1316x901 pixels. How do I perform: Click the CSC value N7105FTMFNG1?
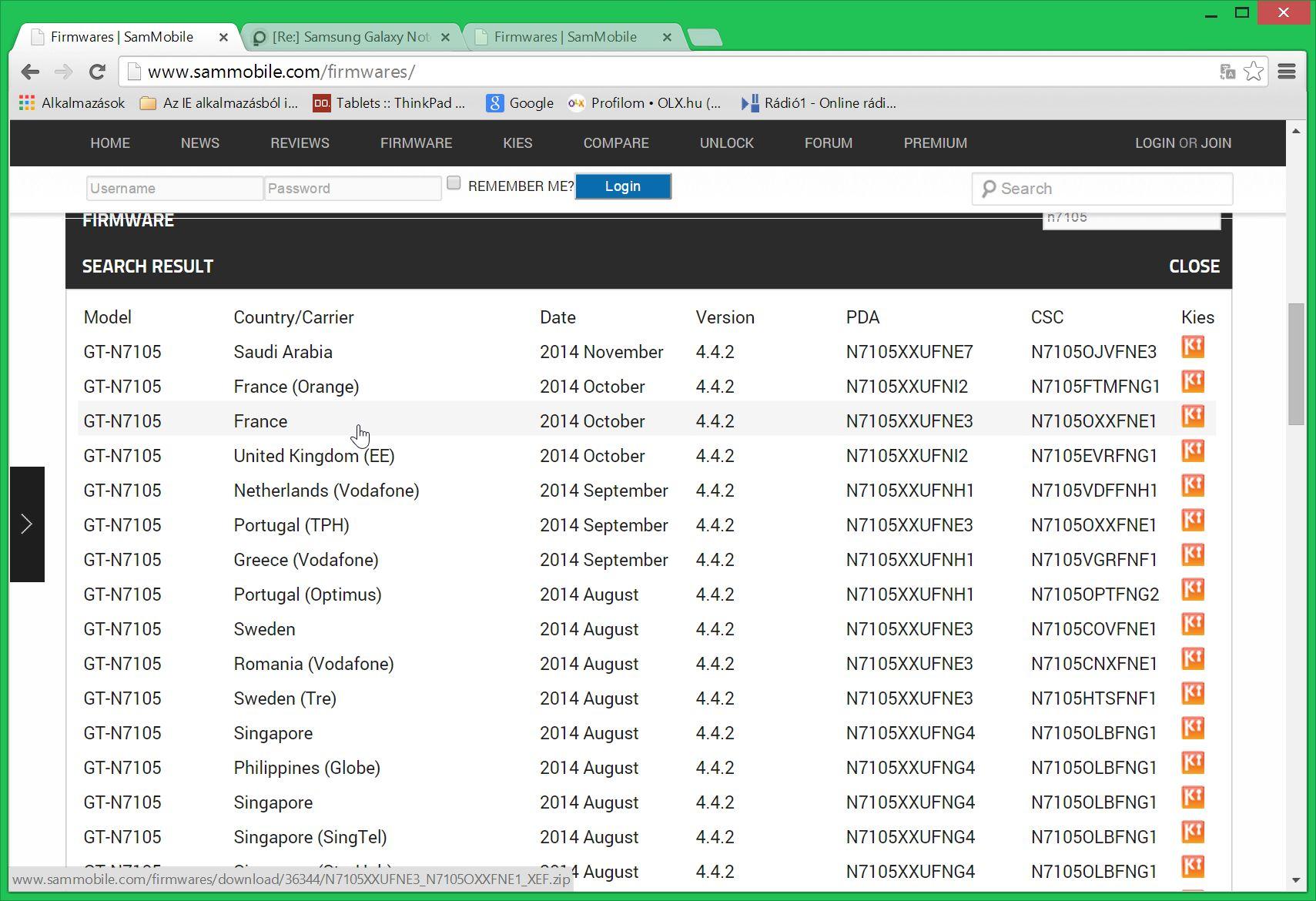point(1095,387)
